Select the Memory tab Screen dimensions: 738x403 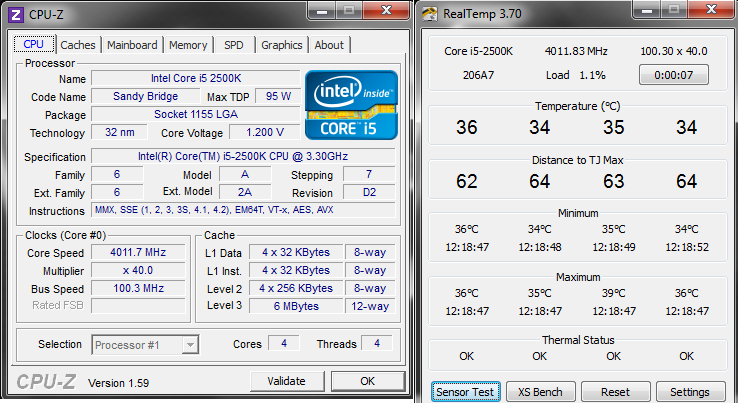[x=188, y=45]
